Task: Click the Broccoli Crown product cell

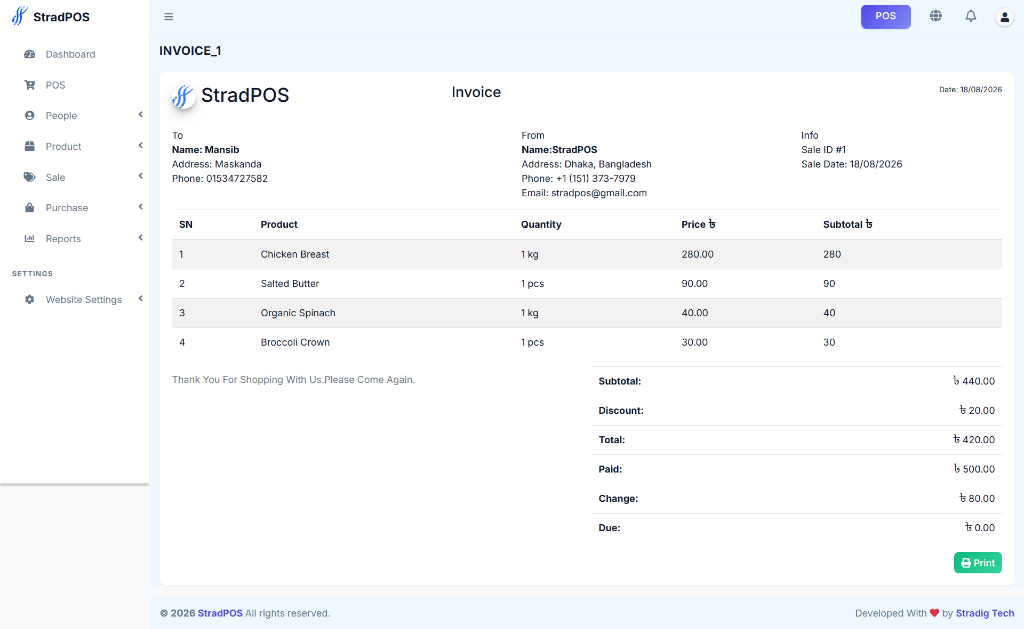Action: point(295,342)
